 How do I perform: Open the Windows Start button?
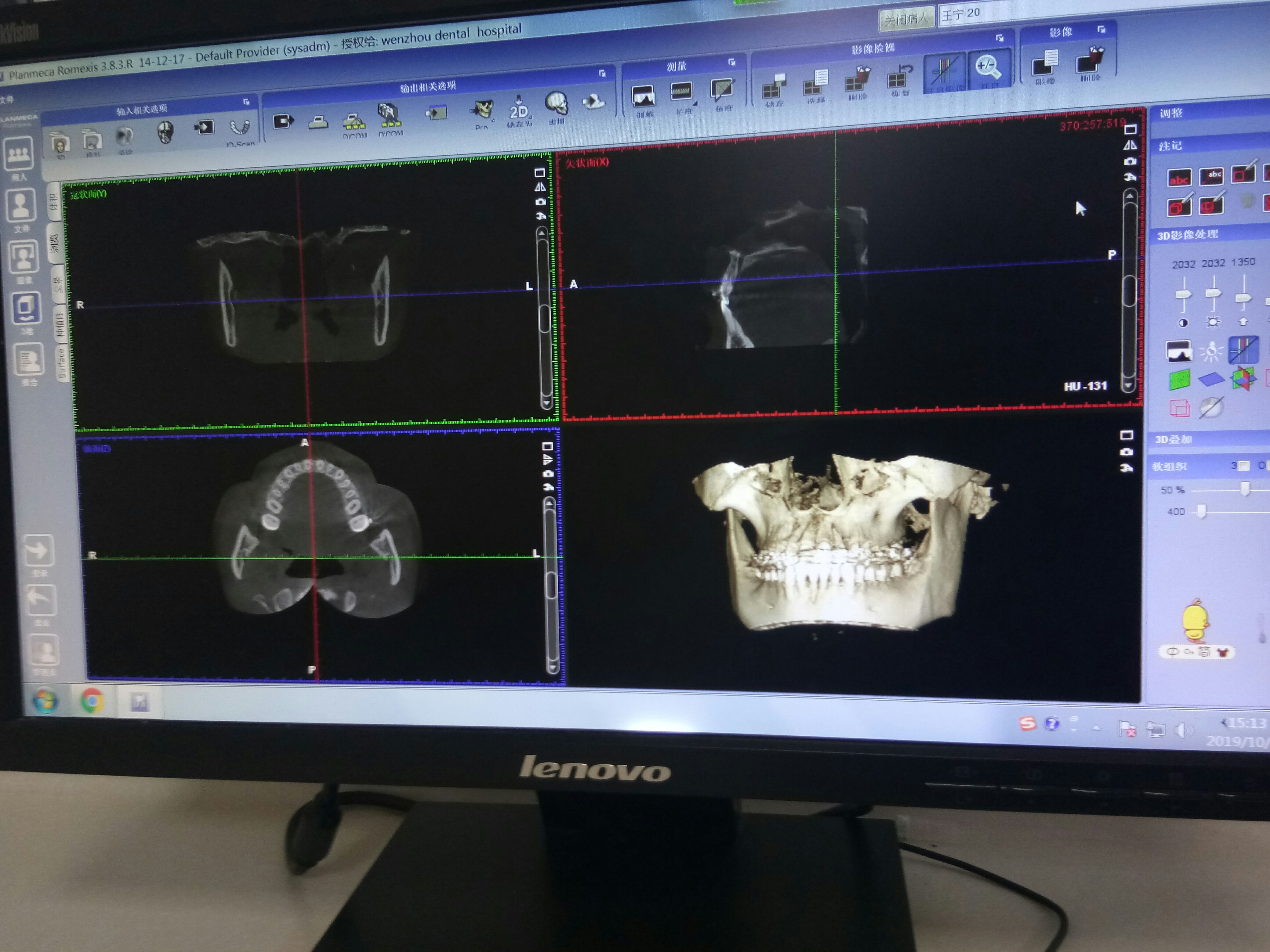[45, 701]
